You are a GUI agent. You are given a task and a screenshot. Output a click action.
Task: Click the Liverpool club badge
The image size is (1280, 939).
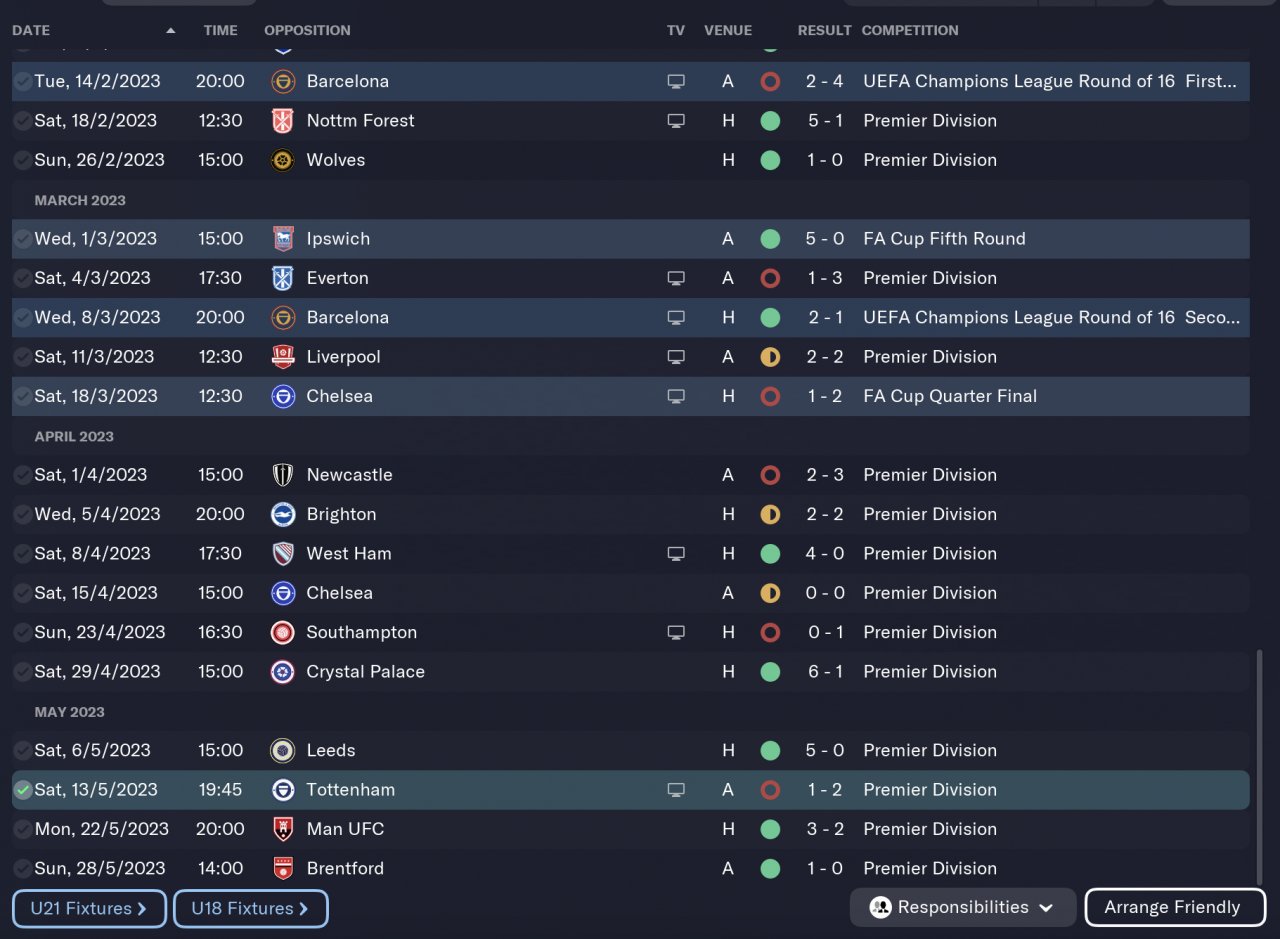point(283,357)
